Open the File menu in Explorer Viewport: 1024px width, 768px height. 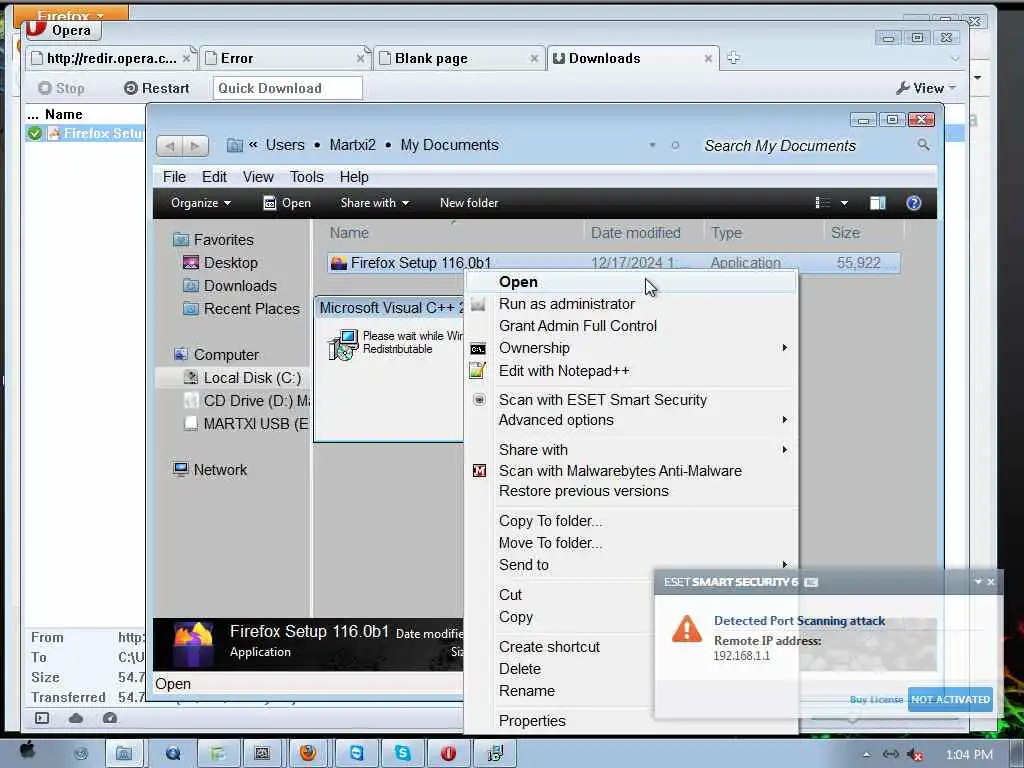click(x=174, y=177)
